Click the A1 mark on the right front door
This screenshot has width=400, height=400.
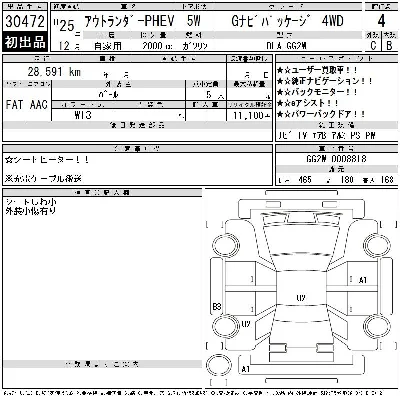363,280
